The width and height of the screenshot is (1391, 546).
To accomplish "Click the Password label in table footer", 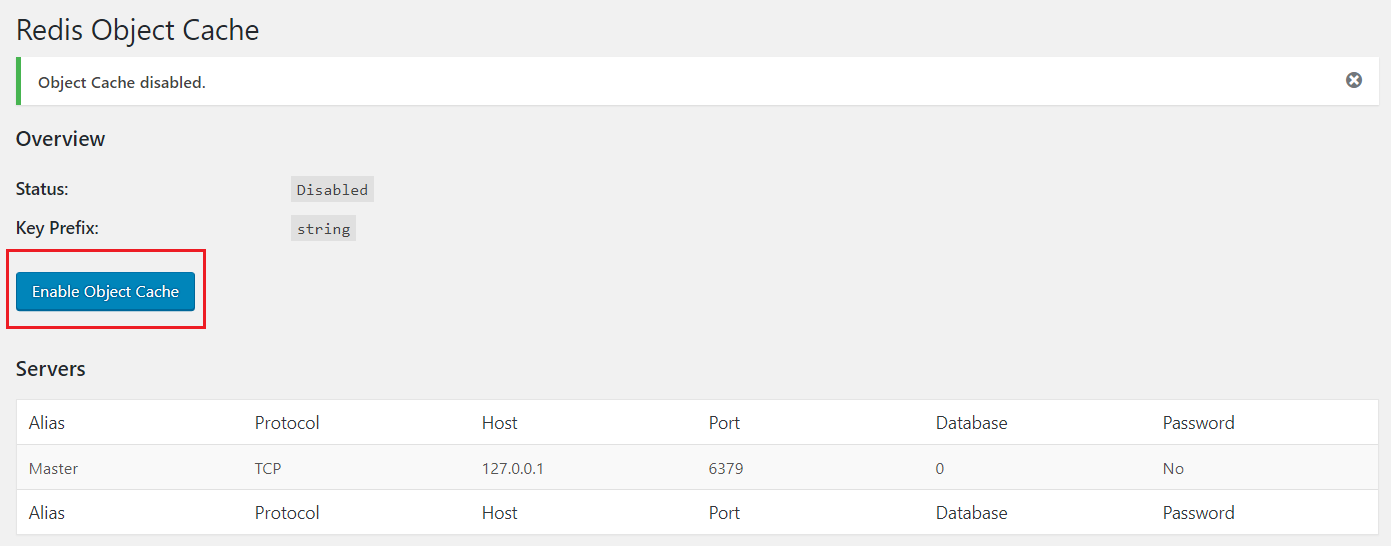I will pos(1198,512).
